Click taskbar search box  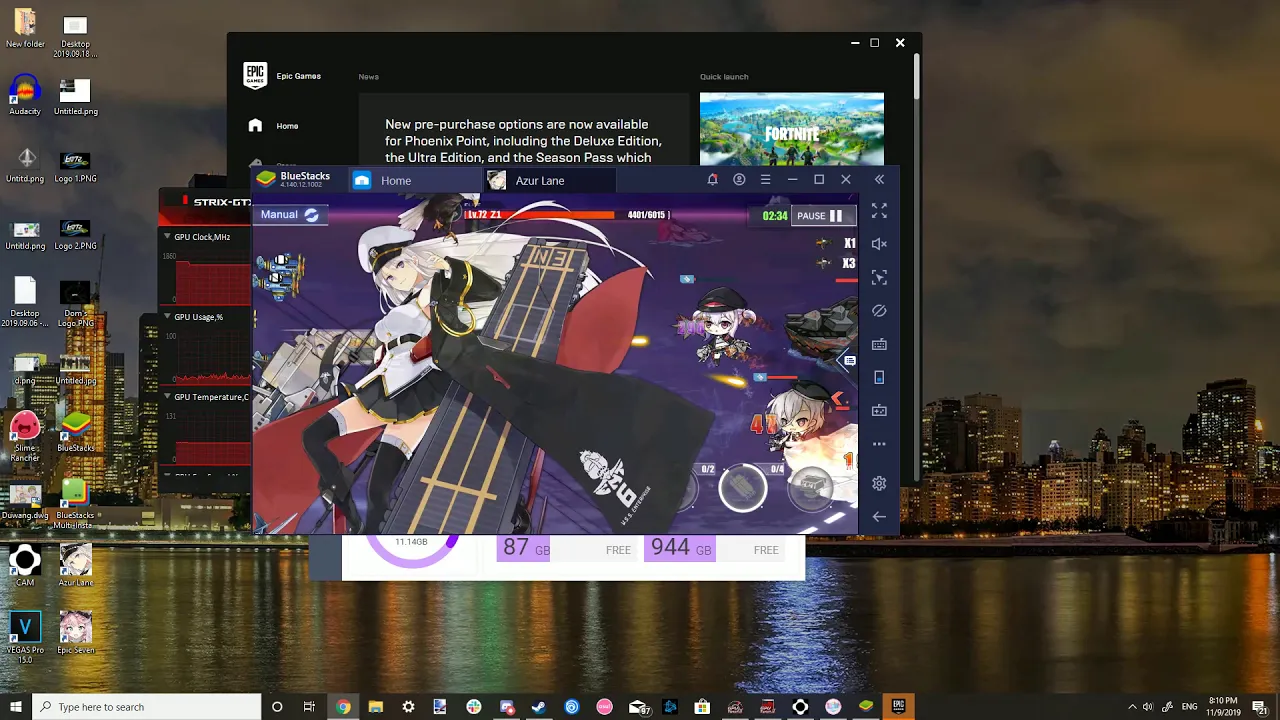click(147, 706)
